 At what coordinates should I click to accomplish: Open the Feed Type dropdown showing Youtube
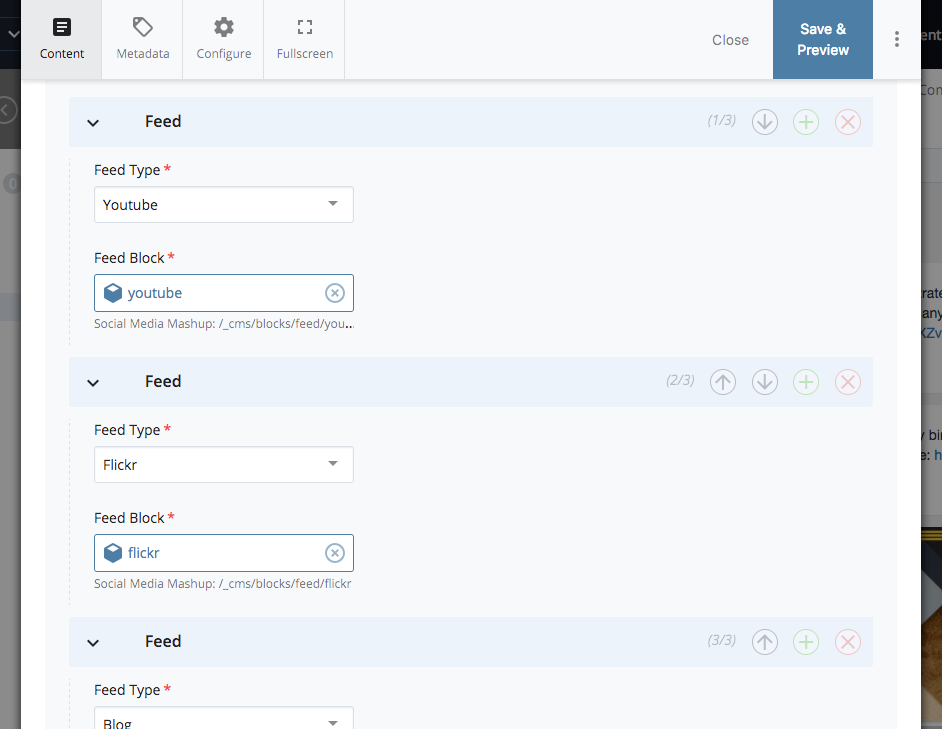click(x=223, y=204)
